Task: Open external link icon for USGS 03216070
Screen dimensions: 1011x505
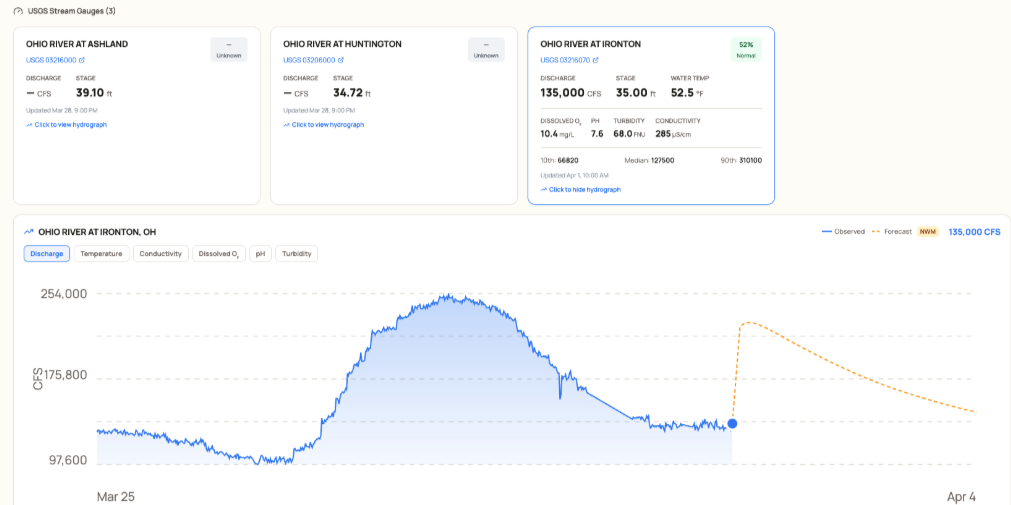Action: [596, 60]
